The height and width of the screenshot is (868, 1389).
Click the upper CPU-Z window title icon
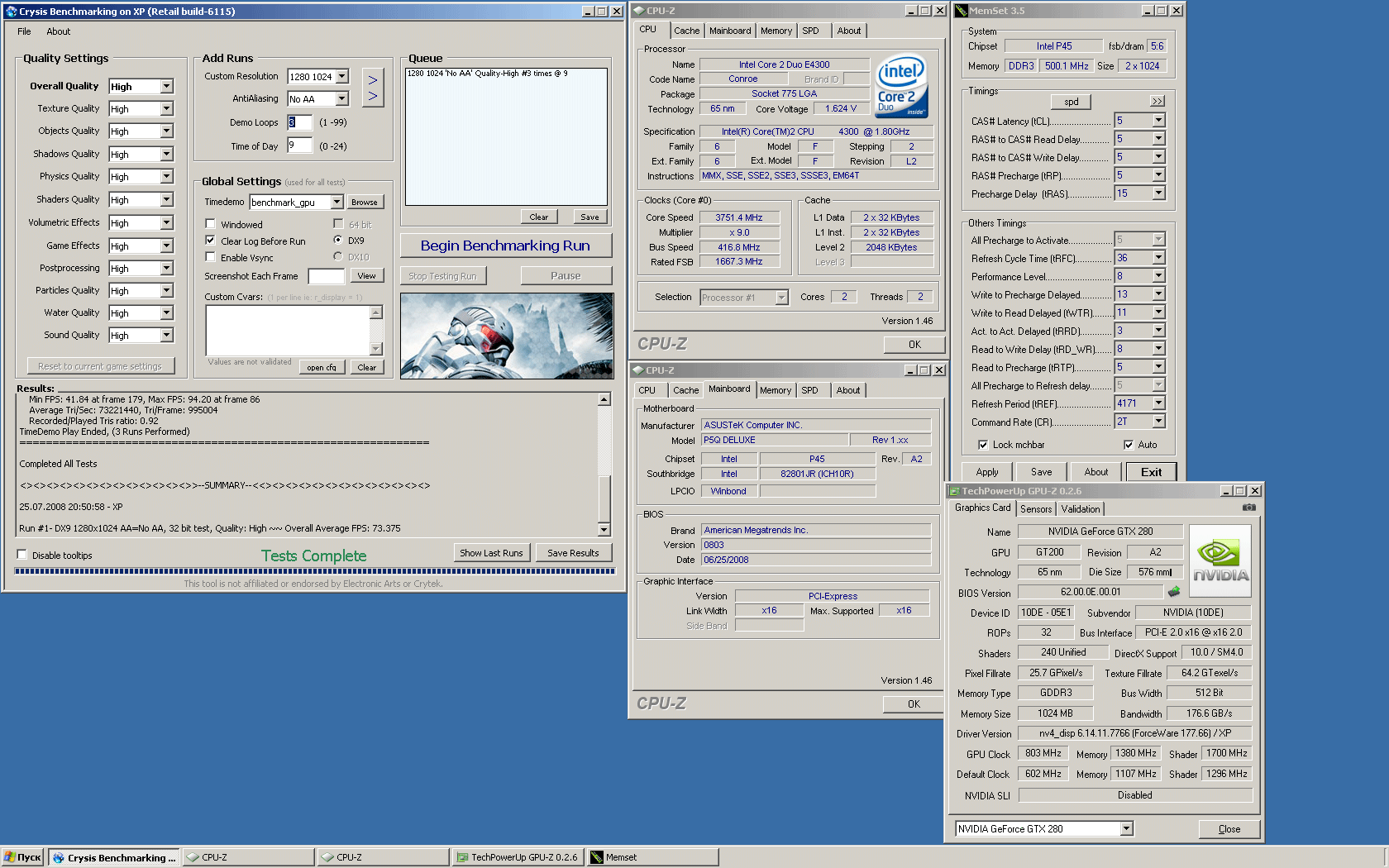(x=638, y=11)
